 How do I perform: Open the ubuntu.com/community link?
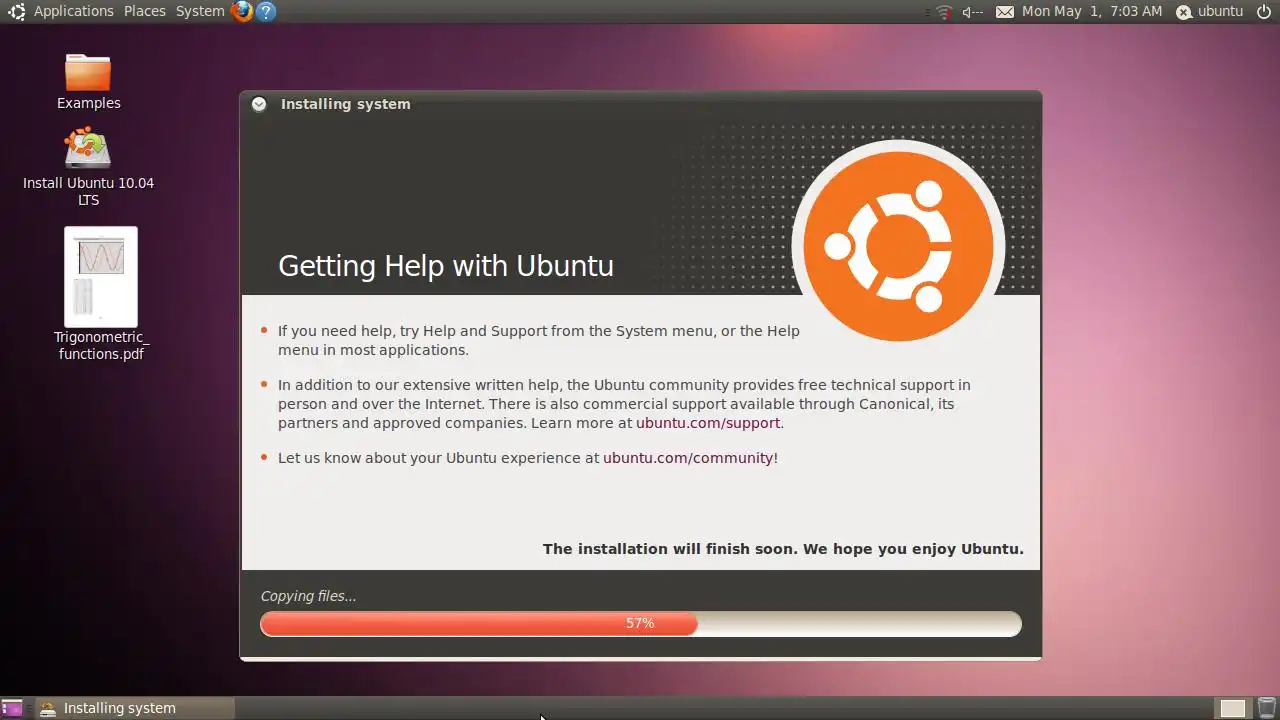pos(688,458)
